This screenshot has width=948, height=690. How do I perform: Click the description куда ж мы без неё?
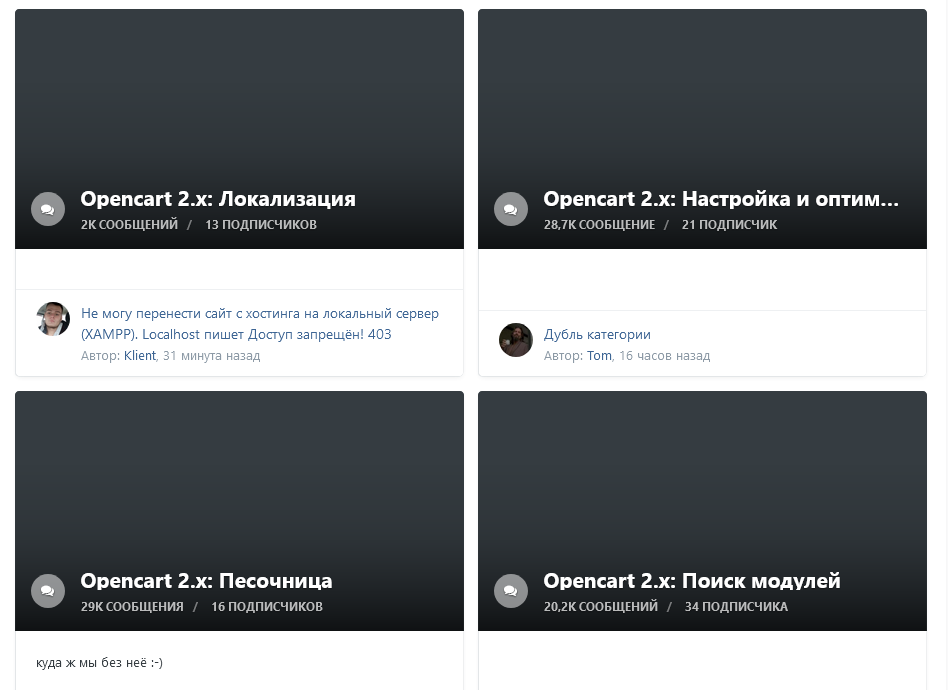click(99, 663)
